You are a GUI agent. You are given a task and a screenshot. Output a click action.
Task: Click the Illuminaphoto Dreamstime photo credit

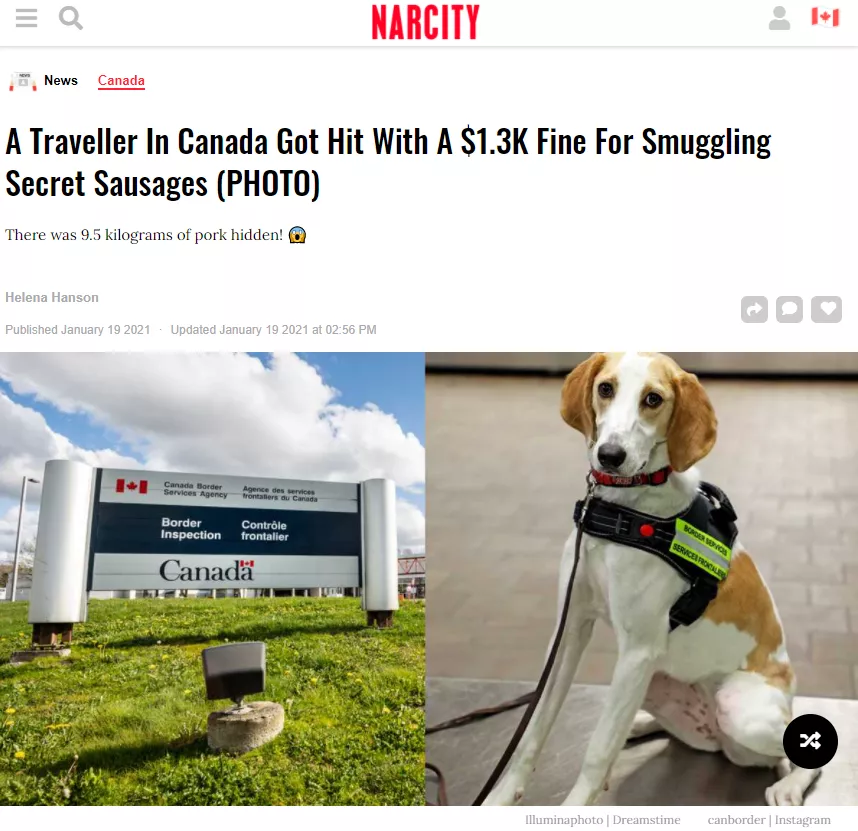point(602,820)
